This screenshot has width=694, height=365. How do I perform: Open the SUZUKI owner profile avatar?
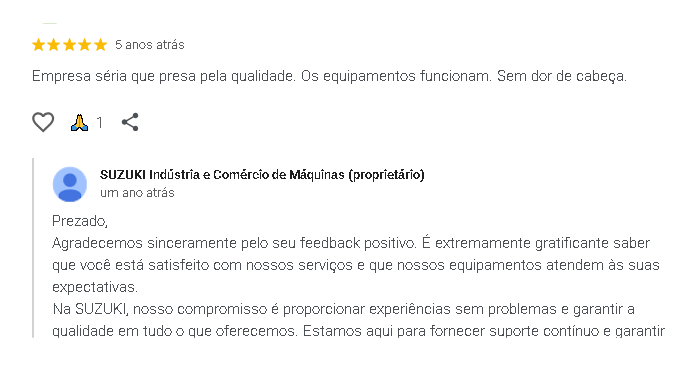pyautogui.click(x=70, y=184)
